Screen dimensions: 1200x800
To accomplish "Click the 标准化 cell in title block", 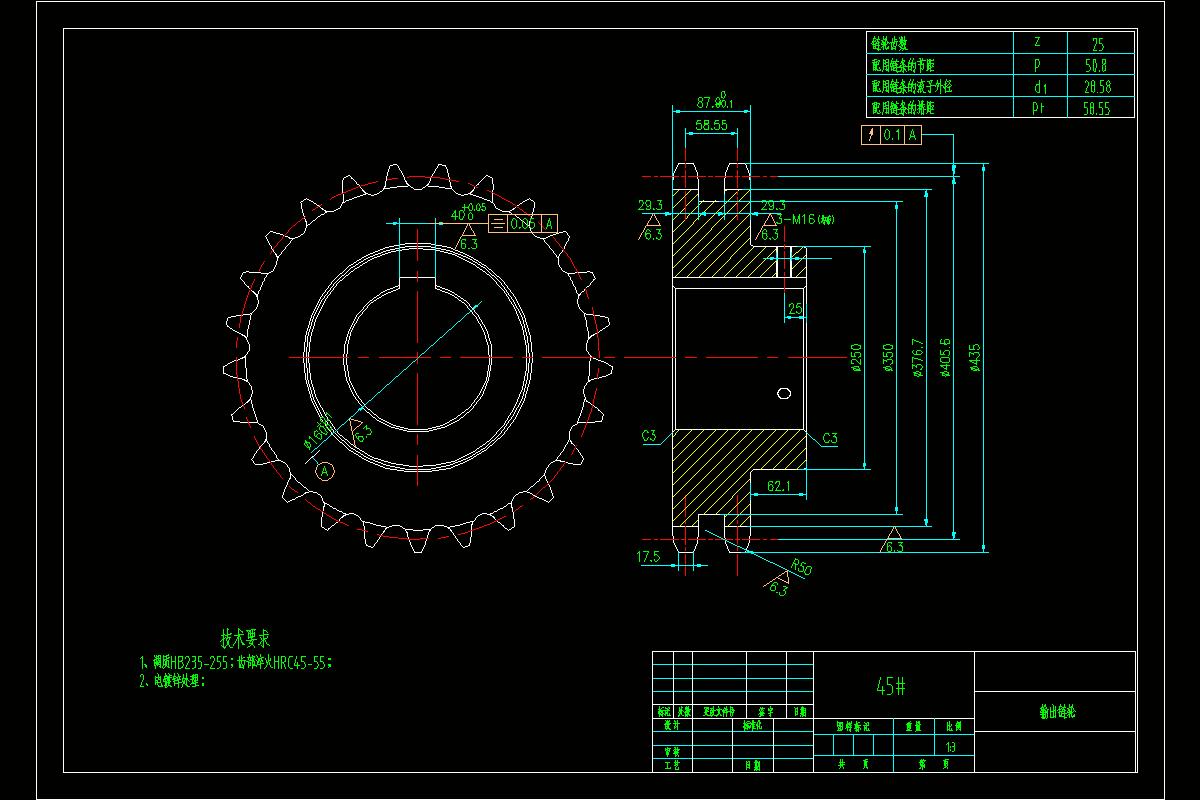I will 753,726.
